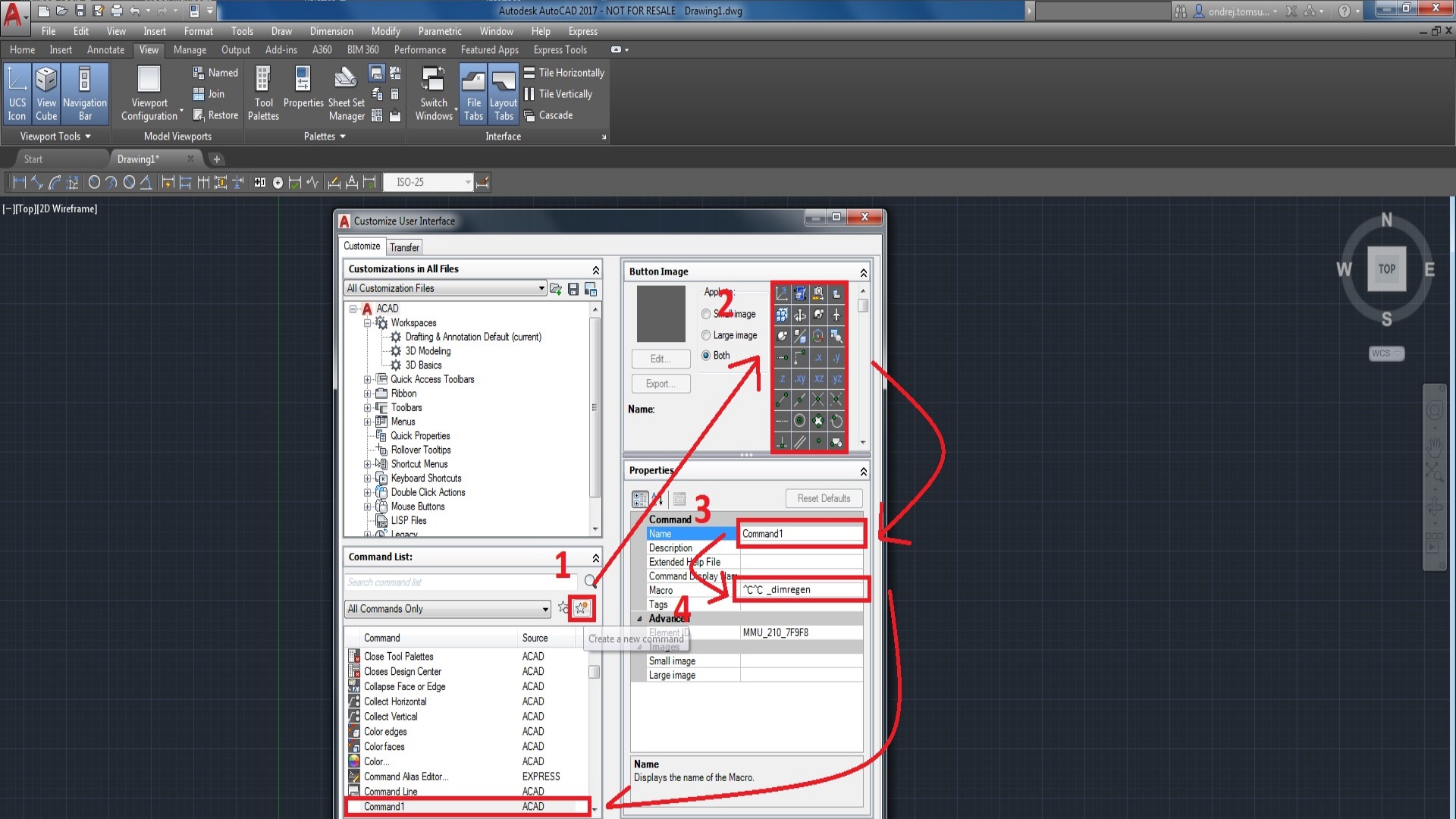Open Tool Palettes from ribbon

point(263,93)
